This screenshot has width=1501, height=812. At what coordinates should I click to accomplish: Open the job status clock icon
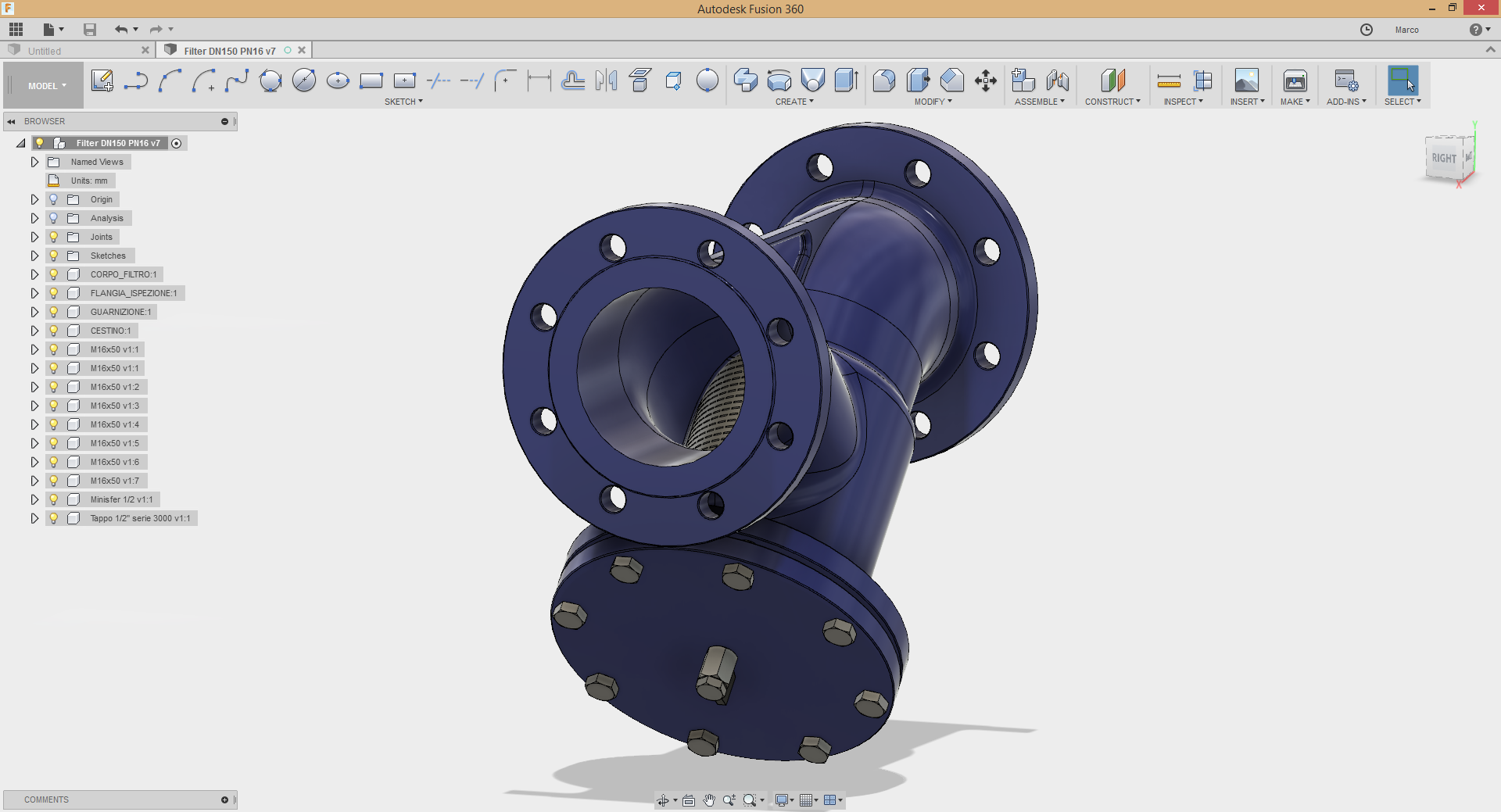click(x=1367, y=30)
